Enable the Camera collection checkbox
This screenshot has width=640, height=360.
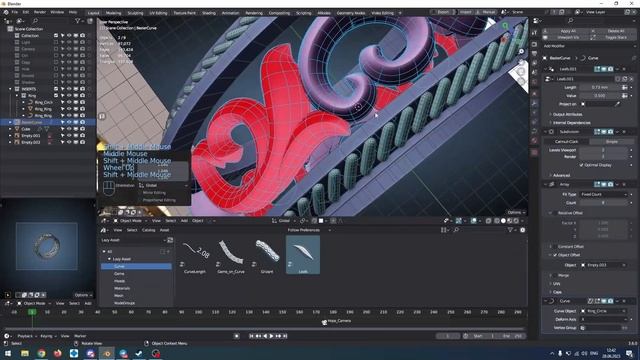click(x=56, y=49)
